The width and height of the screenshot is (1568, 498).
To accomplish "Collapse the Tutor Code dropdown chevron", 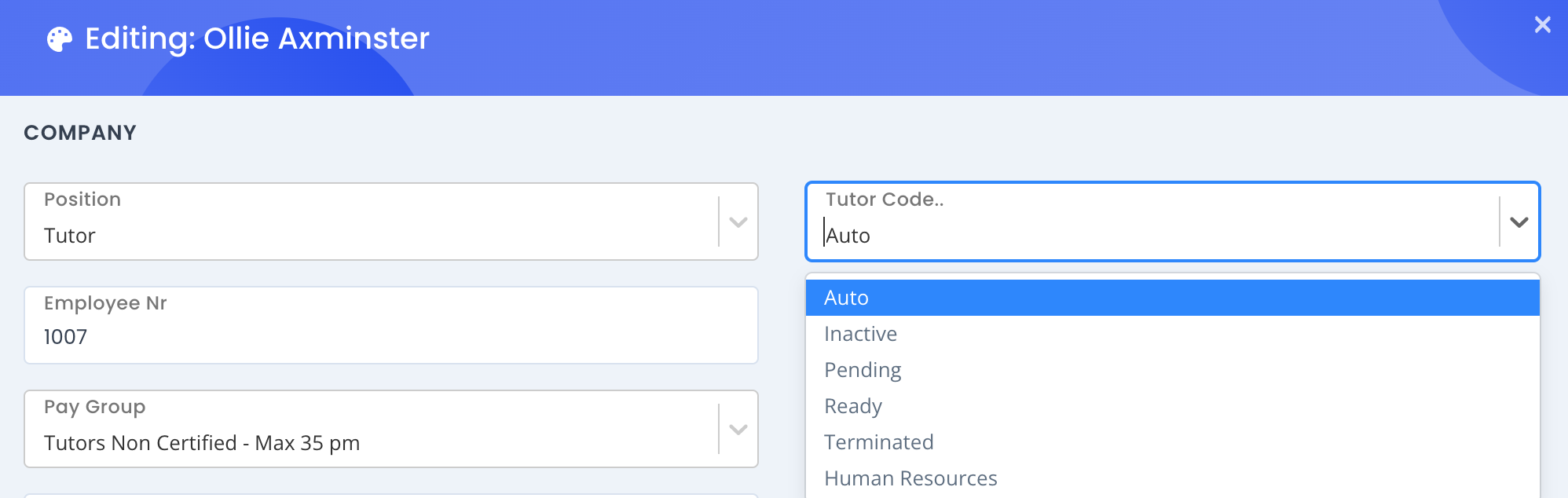I will (1519, 222).
